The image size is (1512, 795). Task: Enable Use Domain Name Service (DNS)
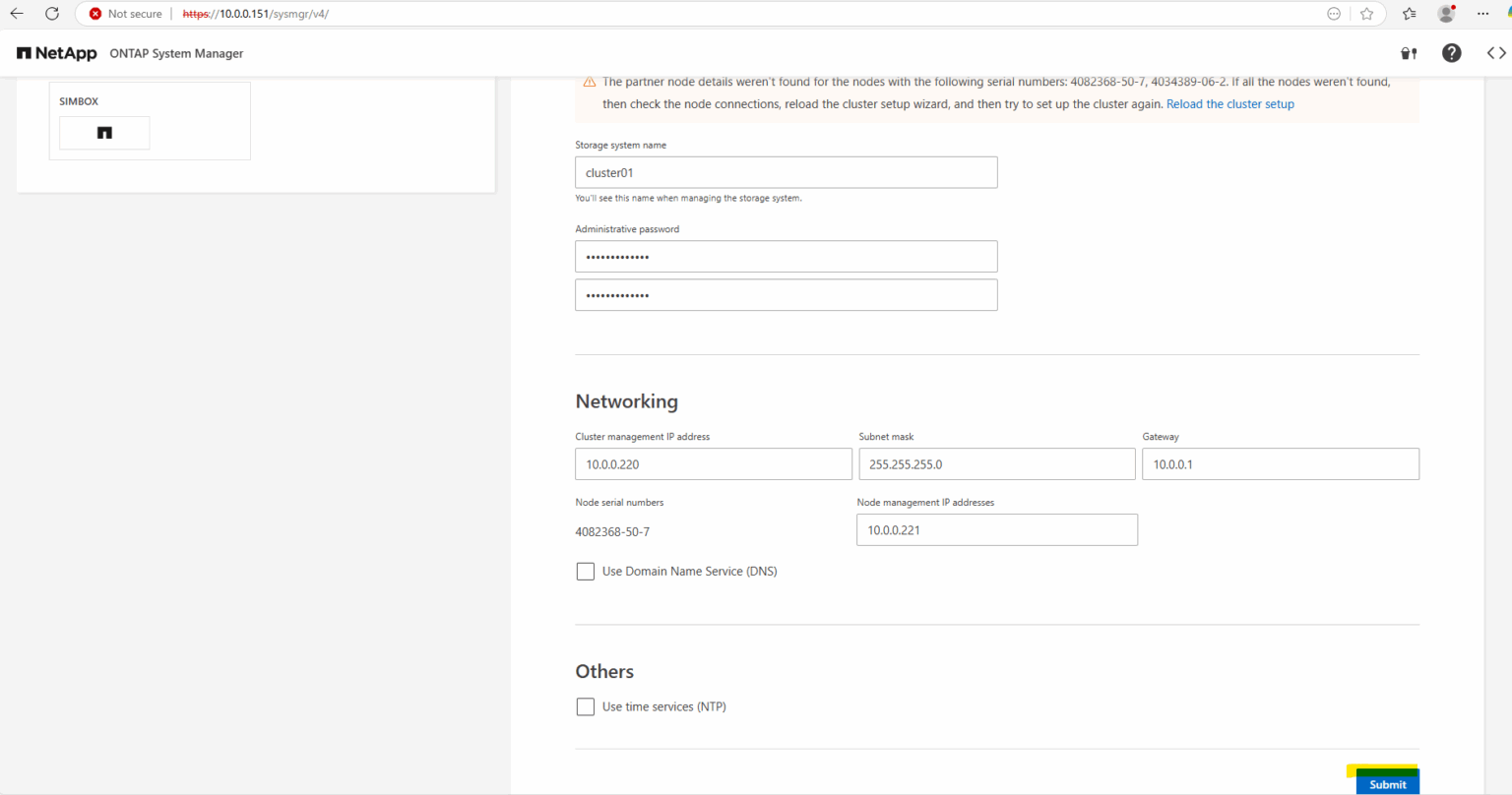pos(585,571)
